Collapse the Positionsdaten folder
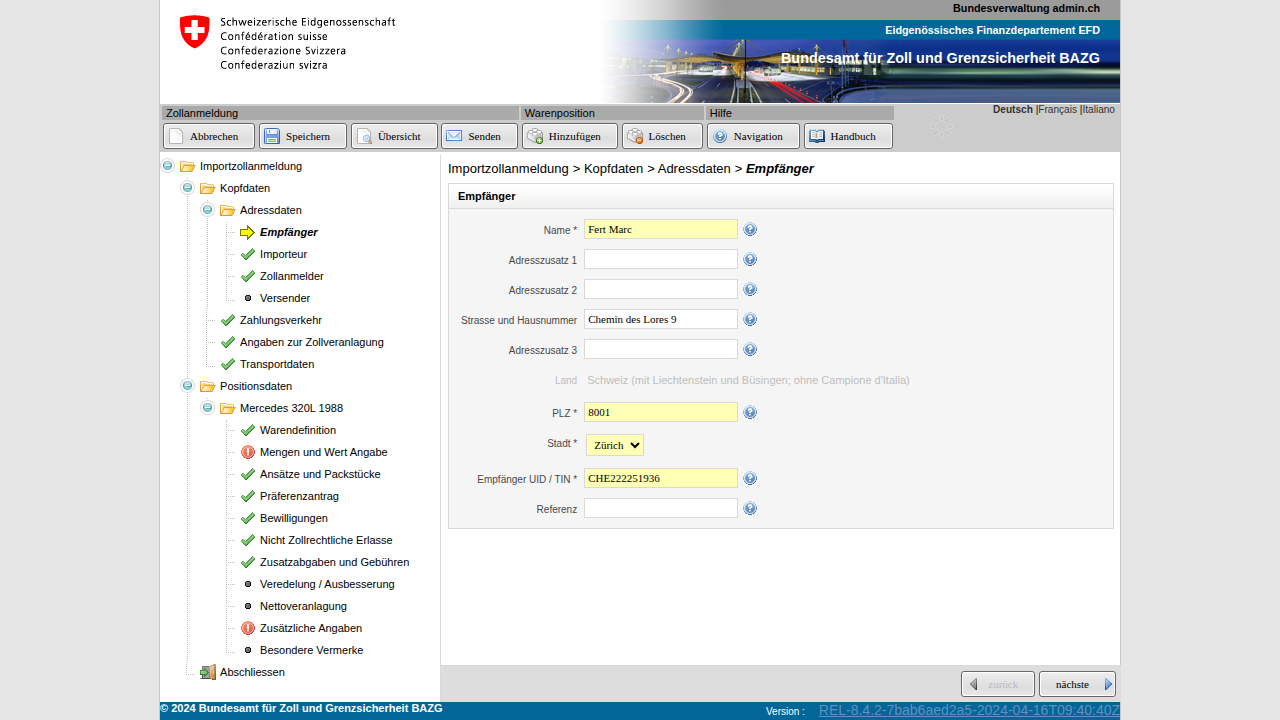1280x720 pixels. 188,386
